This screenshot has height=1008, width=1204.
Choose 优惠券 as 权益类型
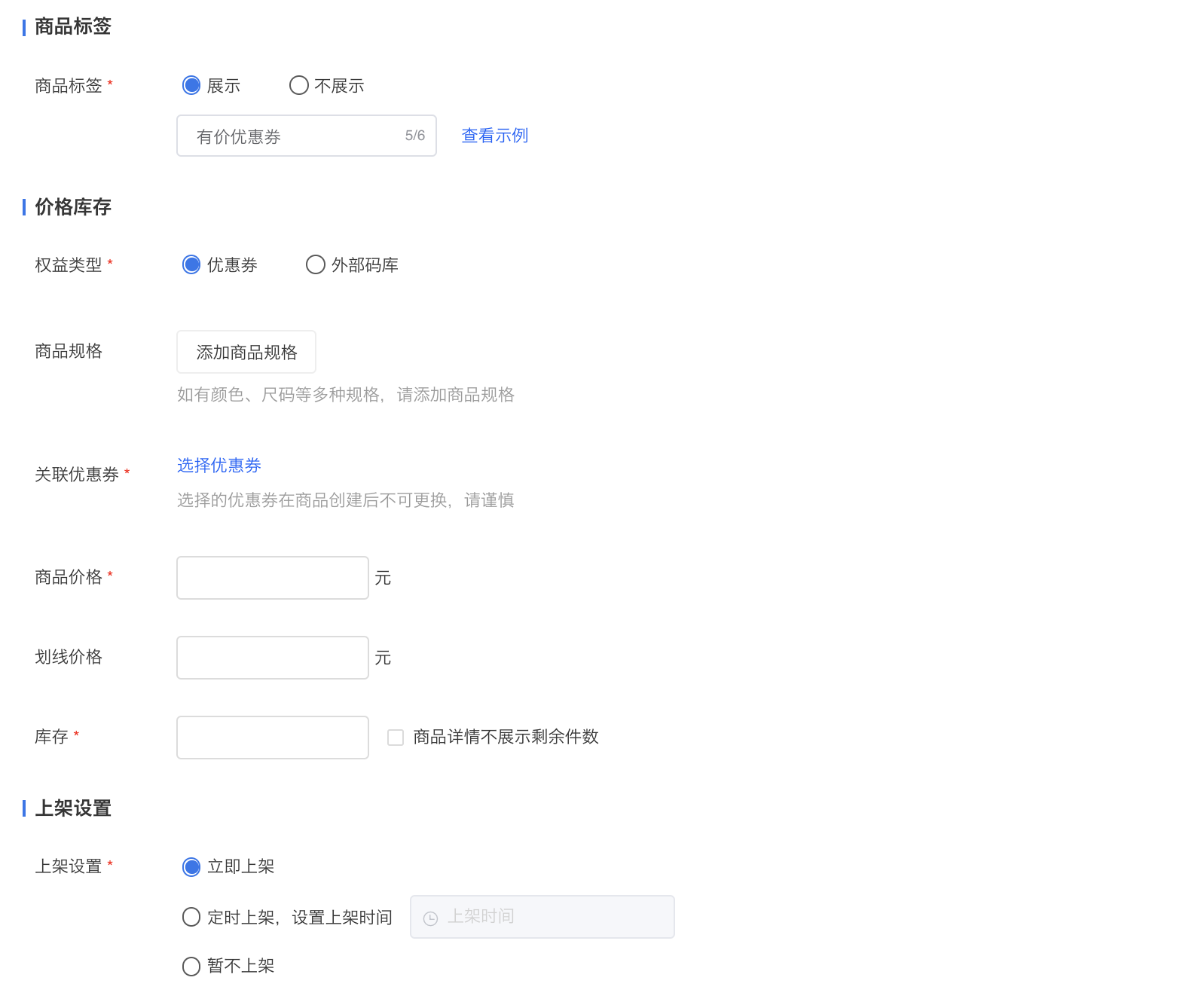point(191,264)
